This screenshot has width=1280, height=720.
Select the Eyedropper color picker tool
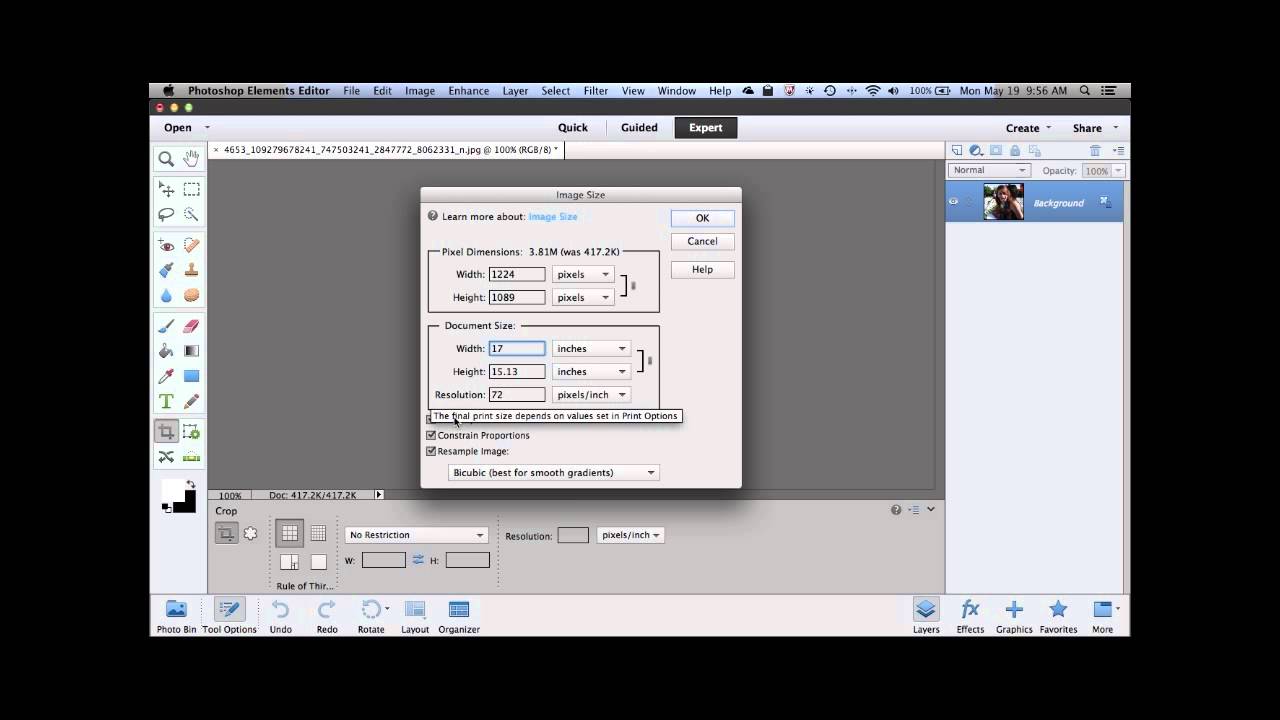click(166, 376)
